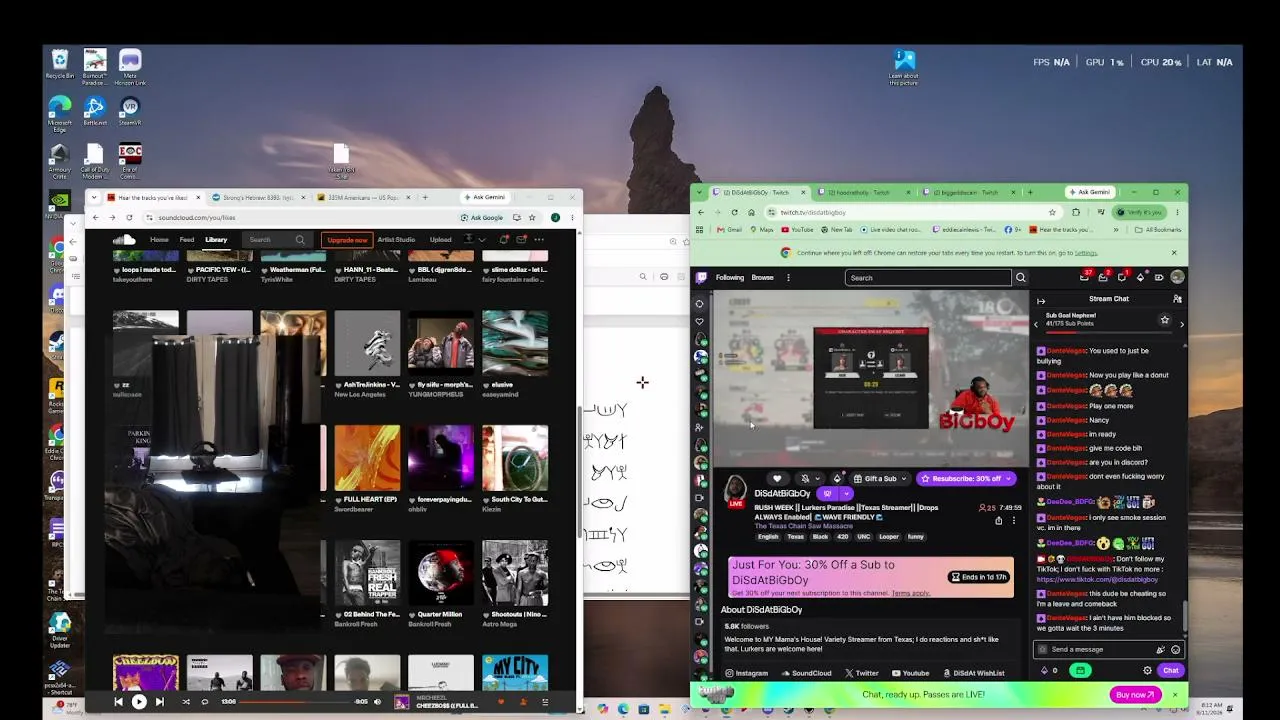The image size is (1280, 720).
Task: Open Artist Studio on SoundCloud
Action: (x=396, y=240)
